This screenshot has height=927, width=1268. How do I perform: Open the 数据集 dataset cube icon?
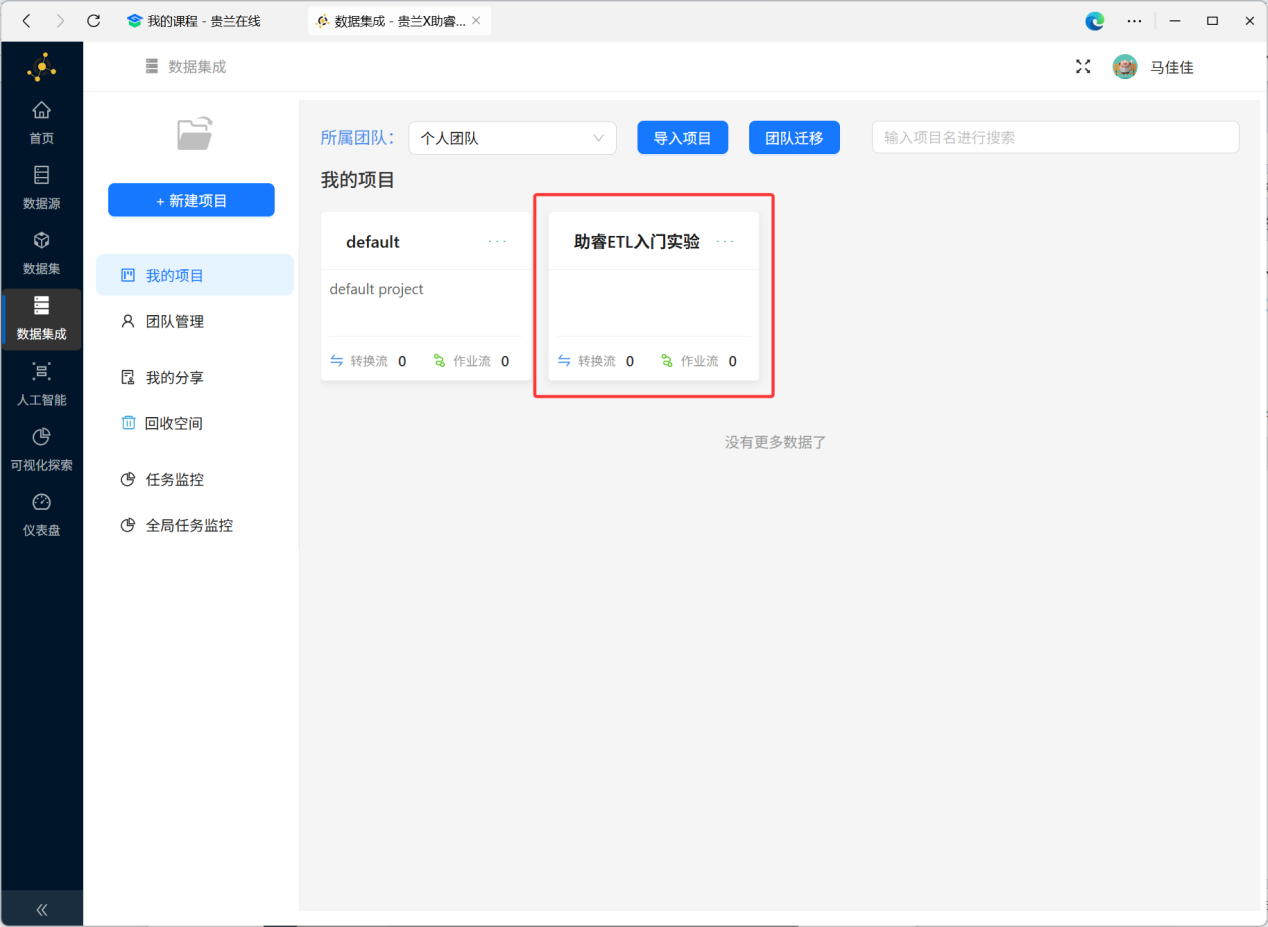41,240
